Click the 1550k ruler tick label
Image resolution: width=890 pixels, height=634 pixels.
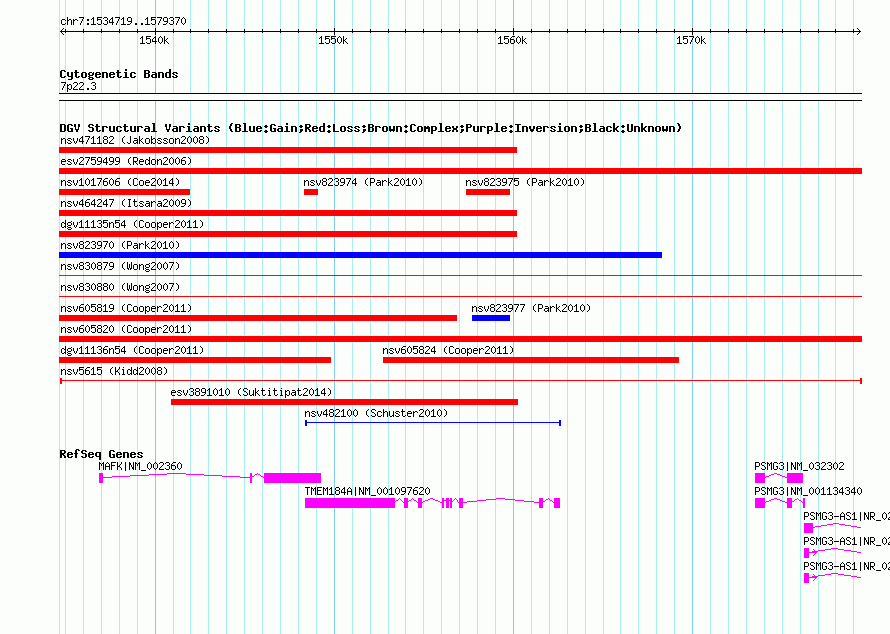click(x=333, y=40)
